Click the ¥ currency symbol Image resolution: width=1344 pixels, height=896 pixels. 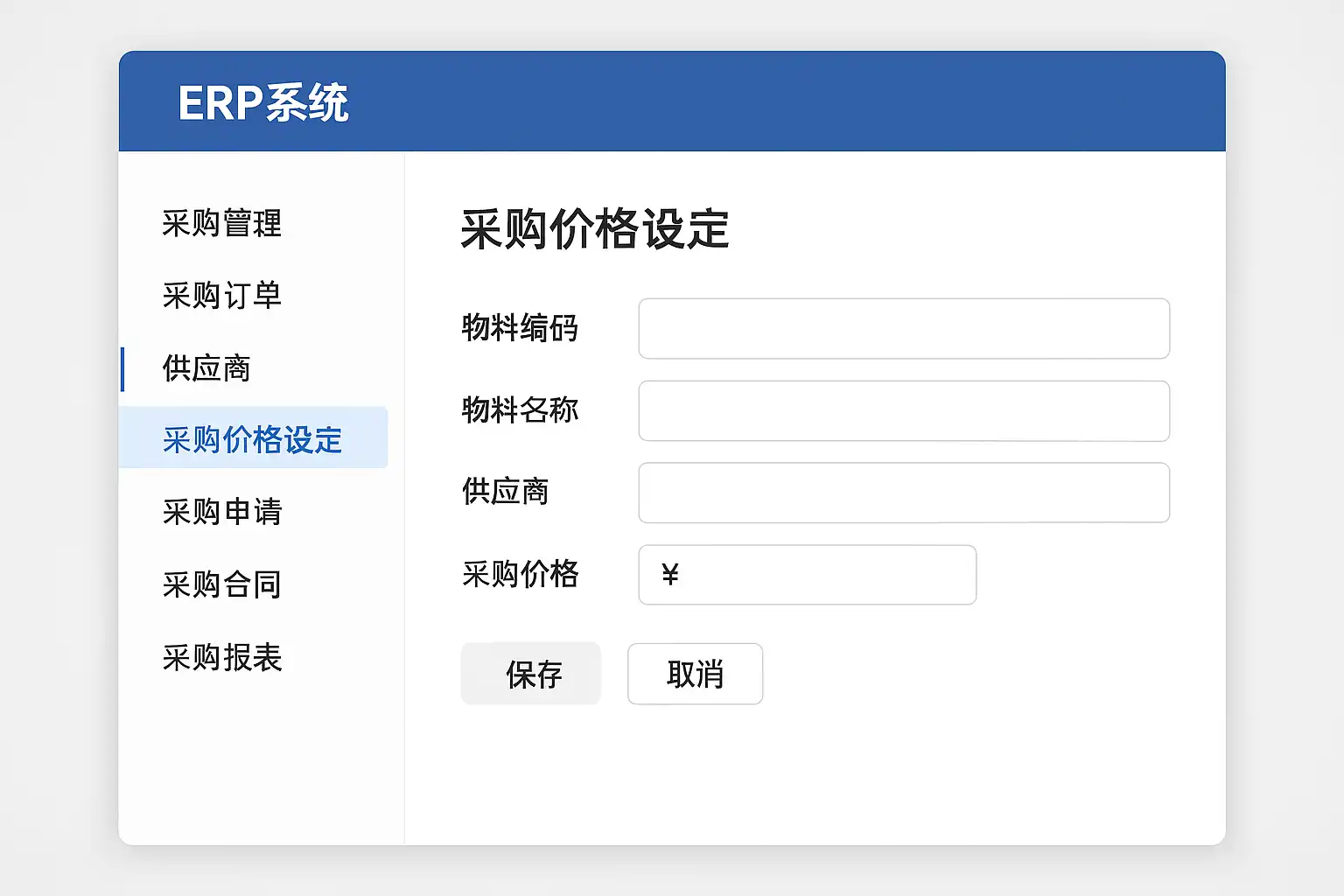pyautogui.click(x=670, y=575)
